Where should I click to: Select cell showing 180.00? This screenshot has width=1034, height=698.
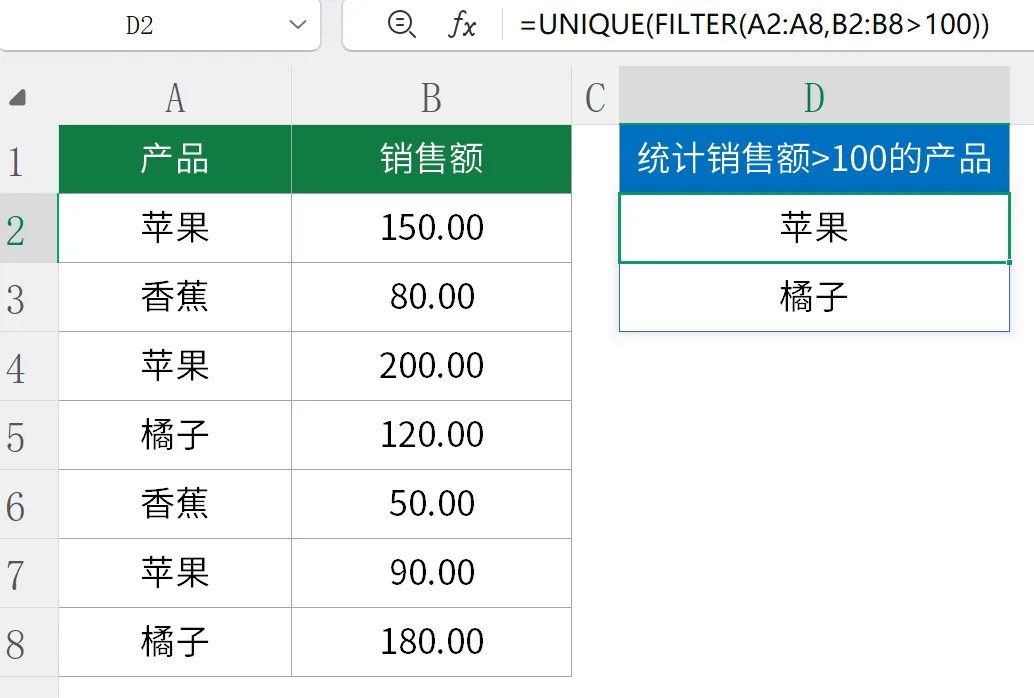pyautogui.click(x=431, y=642)
